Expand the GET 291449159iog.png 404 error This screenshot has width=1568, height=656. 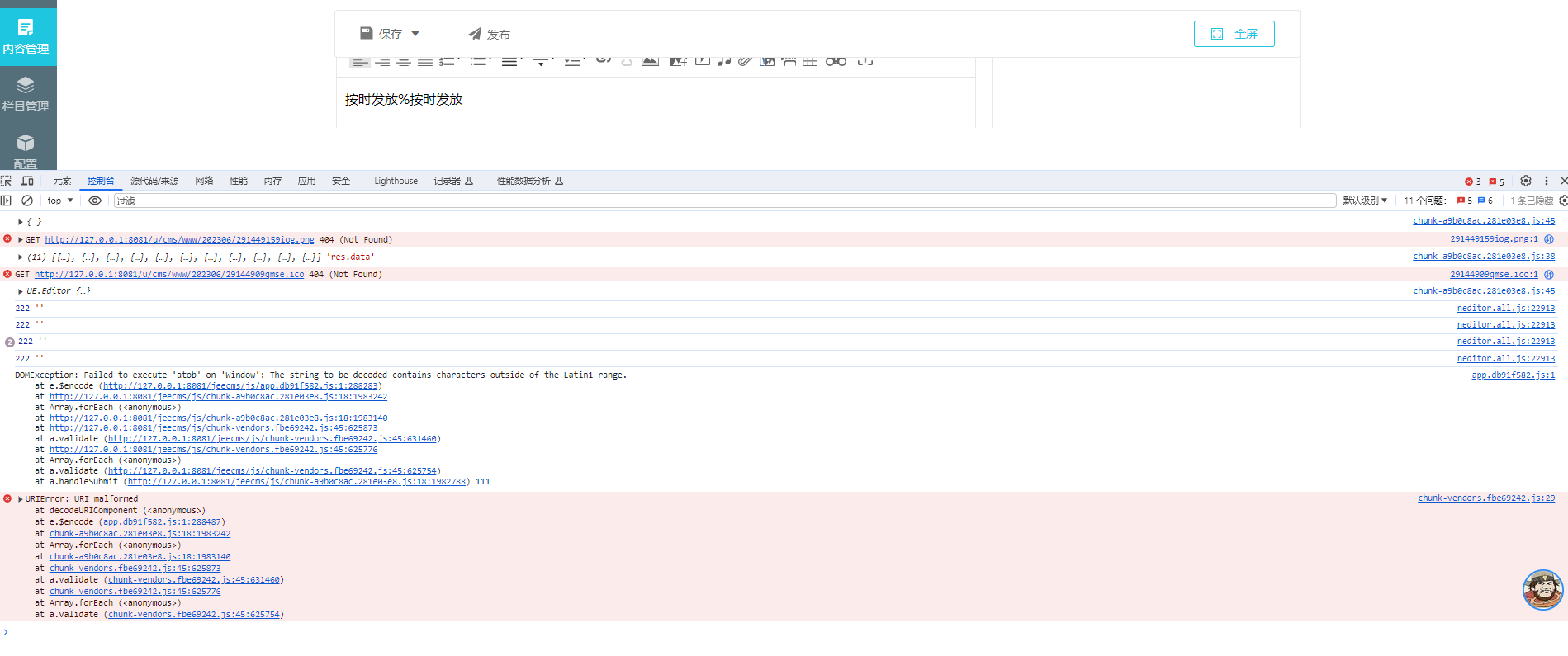(x=21, y=240)
